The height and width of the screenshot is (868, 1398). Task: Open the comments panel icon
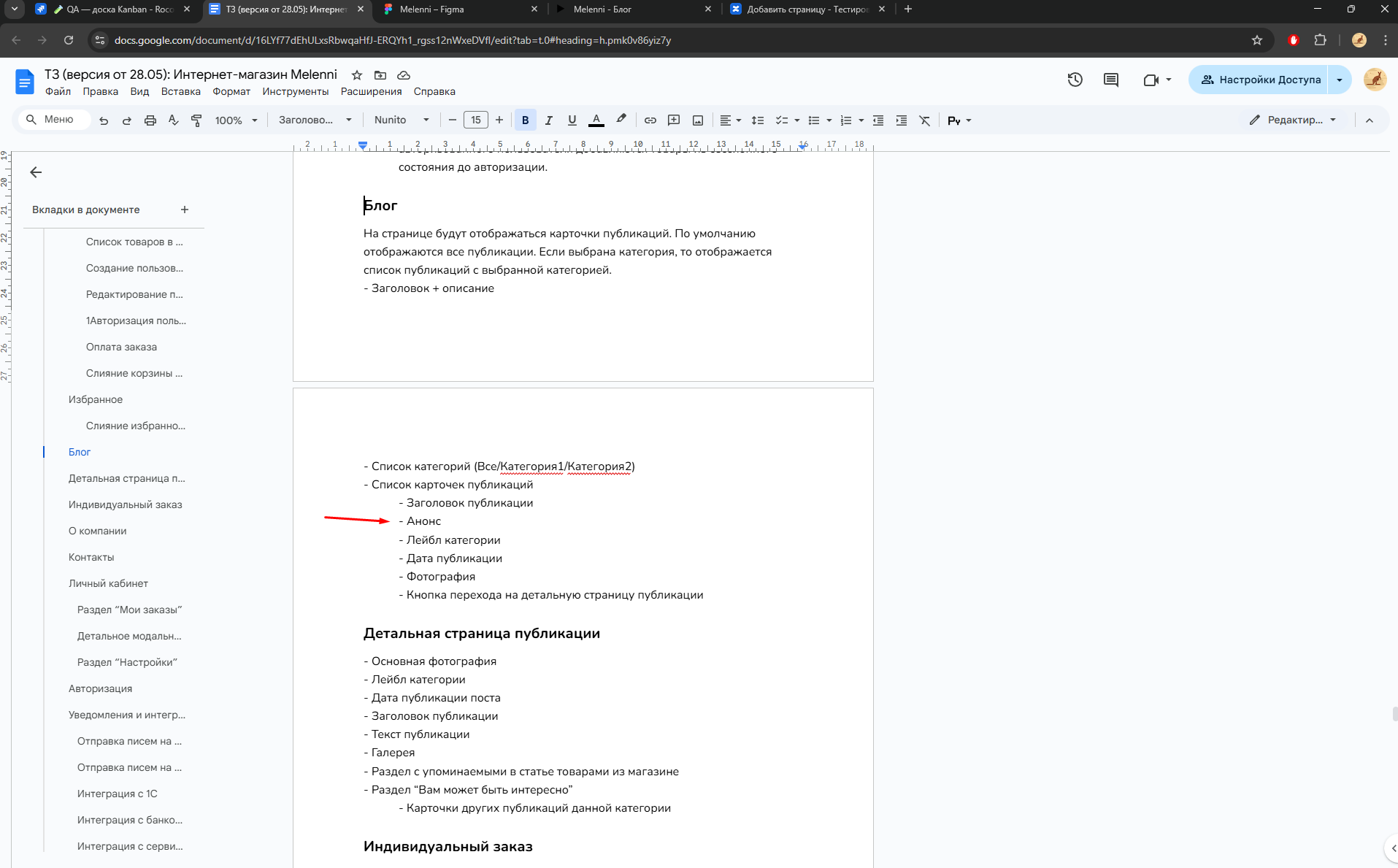(1110, 80)
